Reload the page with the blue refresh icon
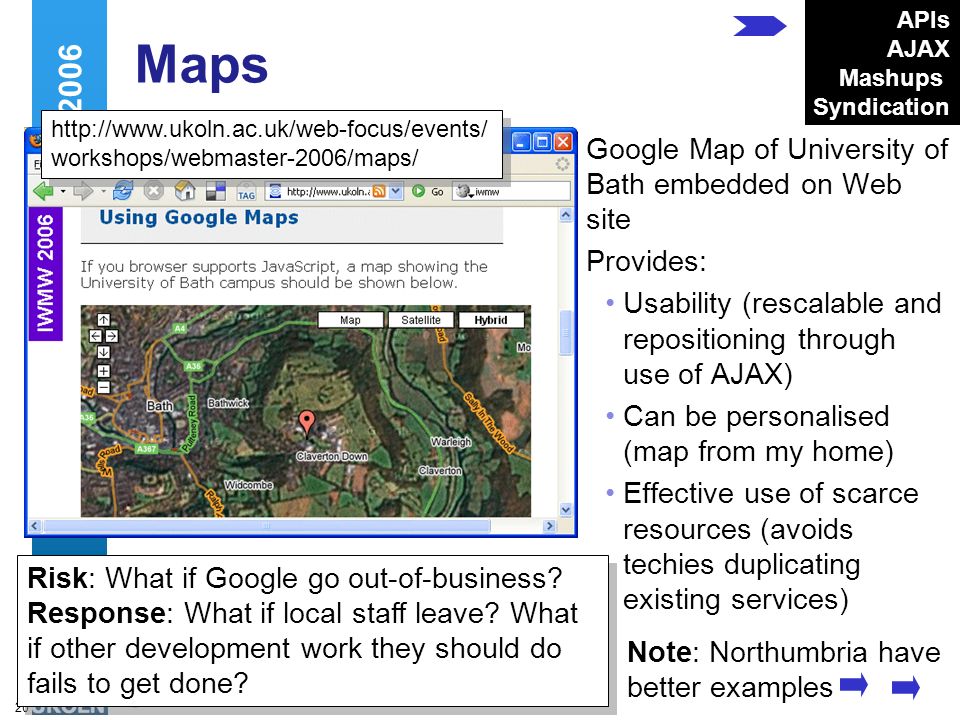 123,191
